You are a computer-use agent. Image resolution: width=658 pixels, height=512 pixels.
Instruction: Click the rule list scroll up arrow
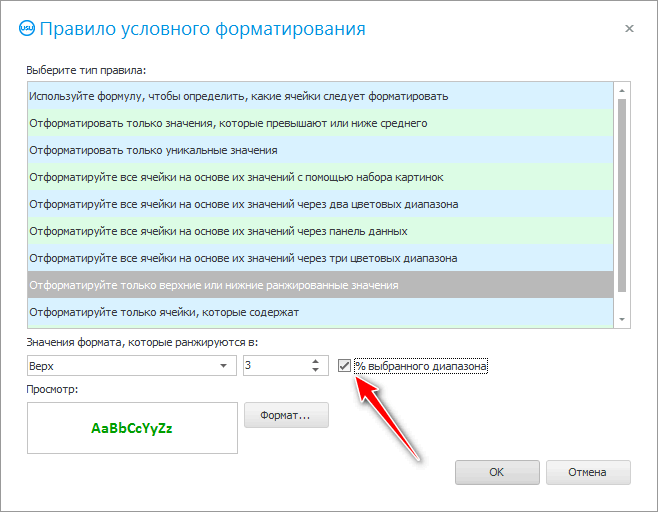622,90
